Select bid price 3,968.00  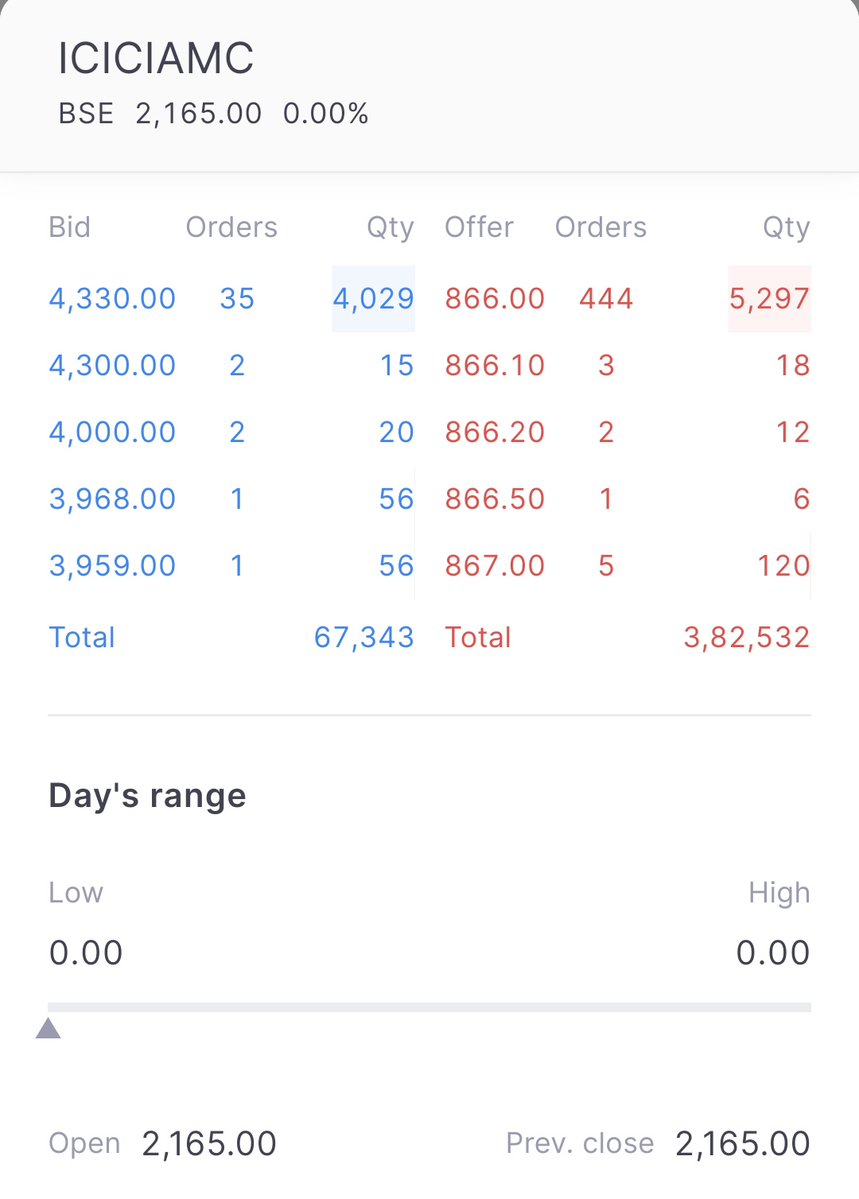coord(112,499)
